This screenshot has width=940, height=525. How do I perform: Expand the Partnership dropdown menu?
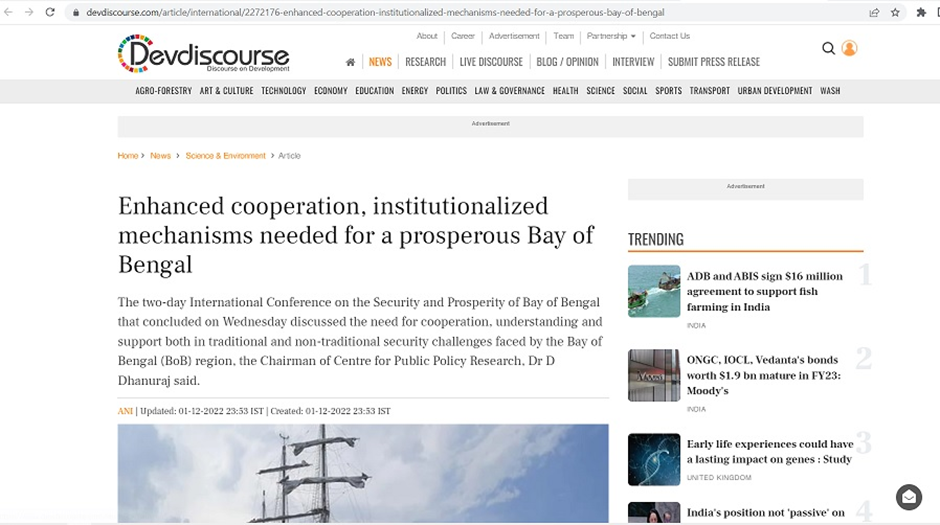(x=610, y=36)
